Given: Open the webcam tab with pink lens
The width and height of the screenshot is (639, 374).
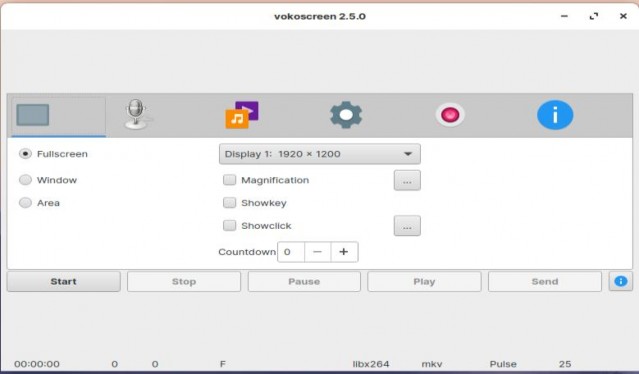Looking at the screenshot, I should click(x=450, y=115).
